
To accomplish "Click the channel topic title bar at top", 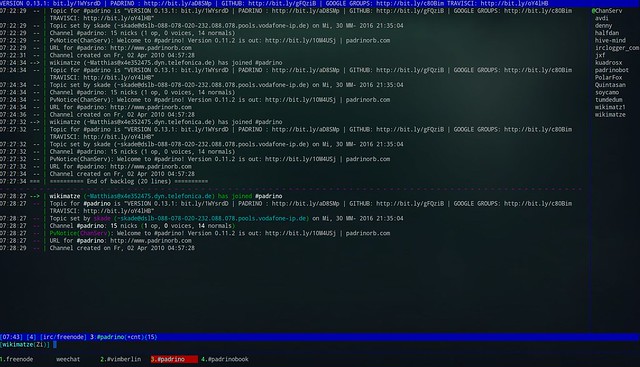I will click(320, 3).
